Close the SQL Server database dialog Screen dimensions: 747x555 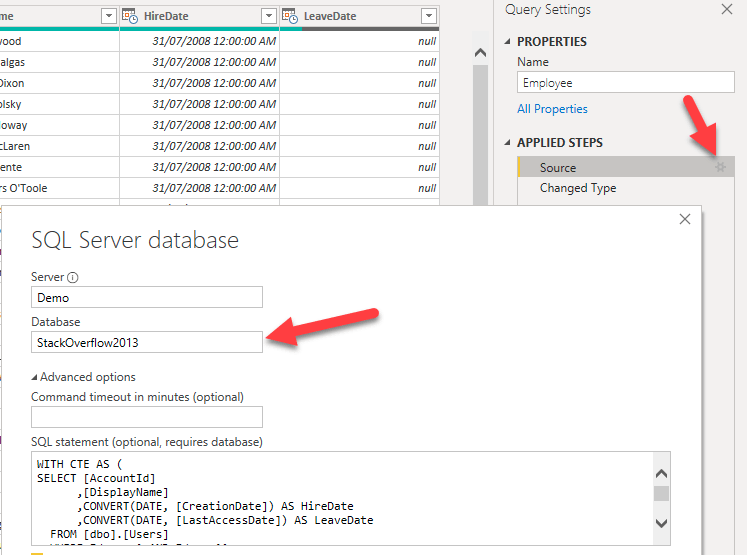[x=685, y=220]
